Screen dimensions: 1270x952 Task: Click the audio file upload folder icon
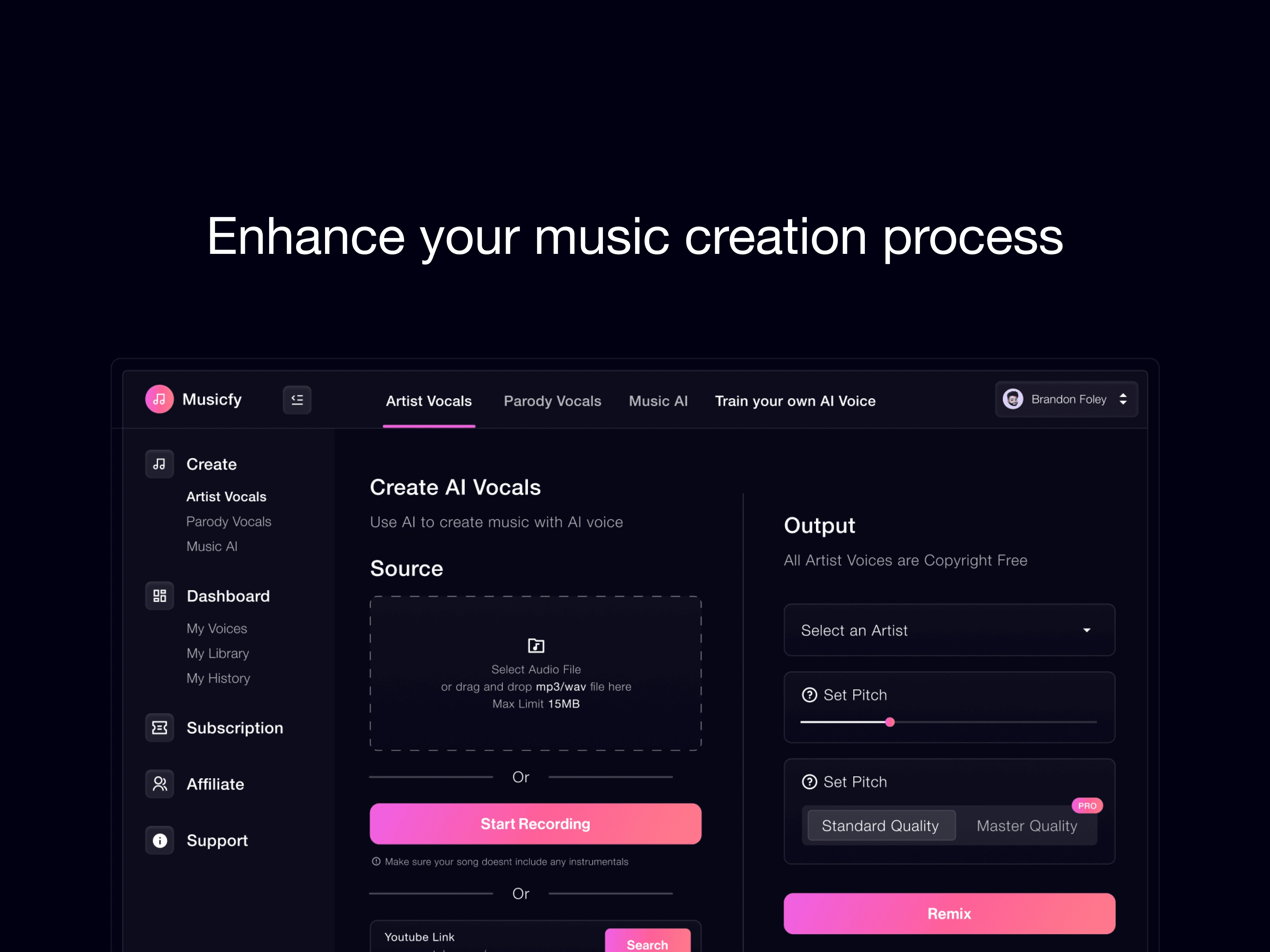pos(536,645)
